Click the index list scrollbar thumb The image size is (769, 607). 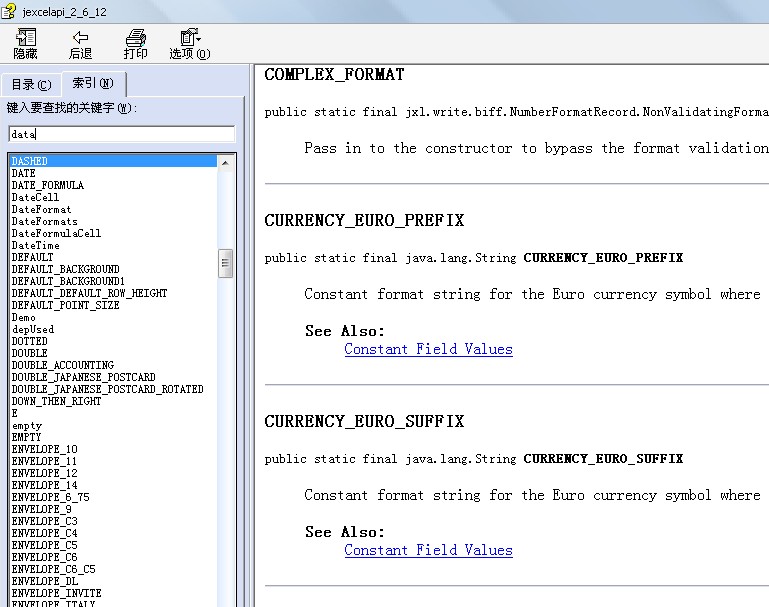coord(225,263)
